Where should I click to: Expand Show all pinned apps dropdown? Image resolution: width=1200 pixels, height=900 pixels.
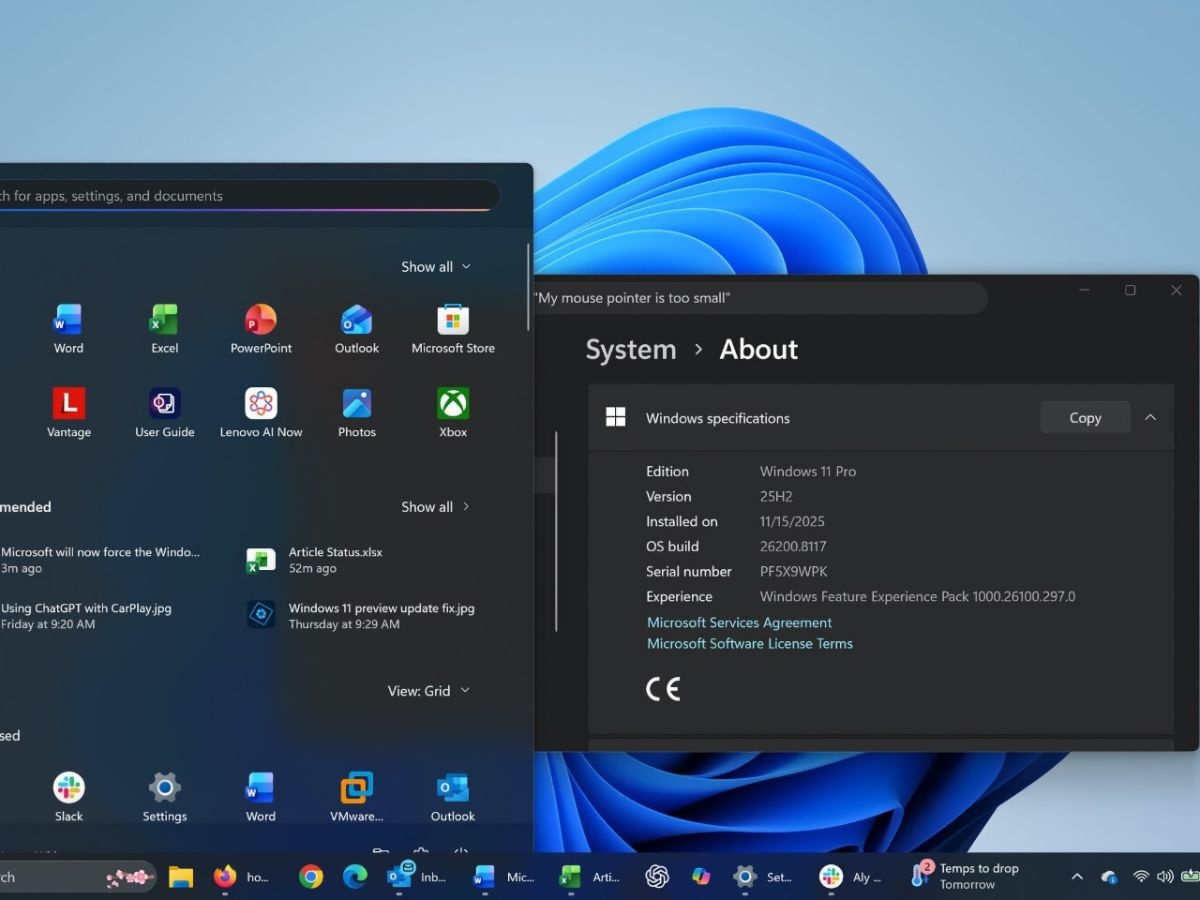[435, 267]
